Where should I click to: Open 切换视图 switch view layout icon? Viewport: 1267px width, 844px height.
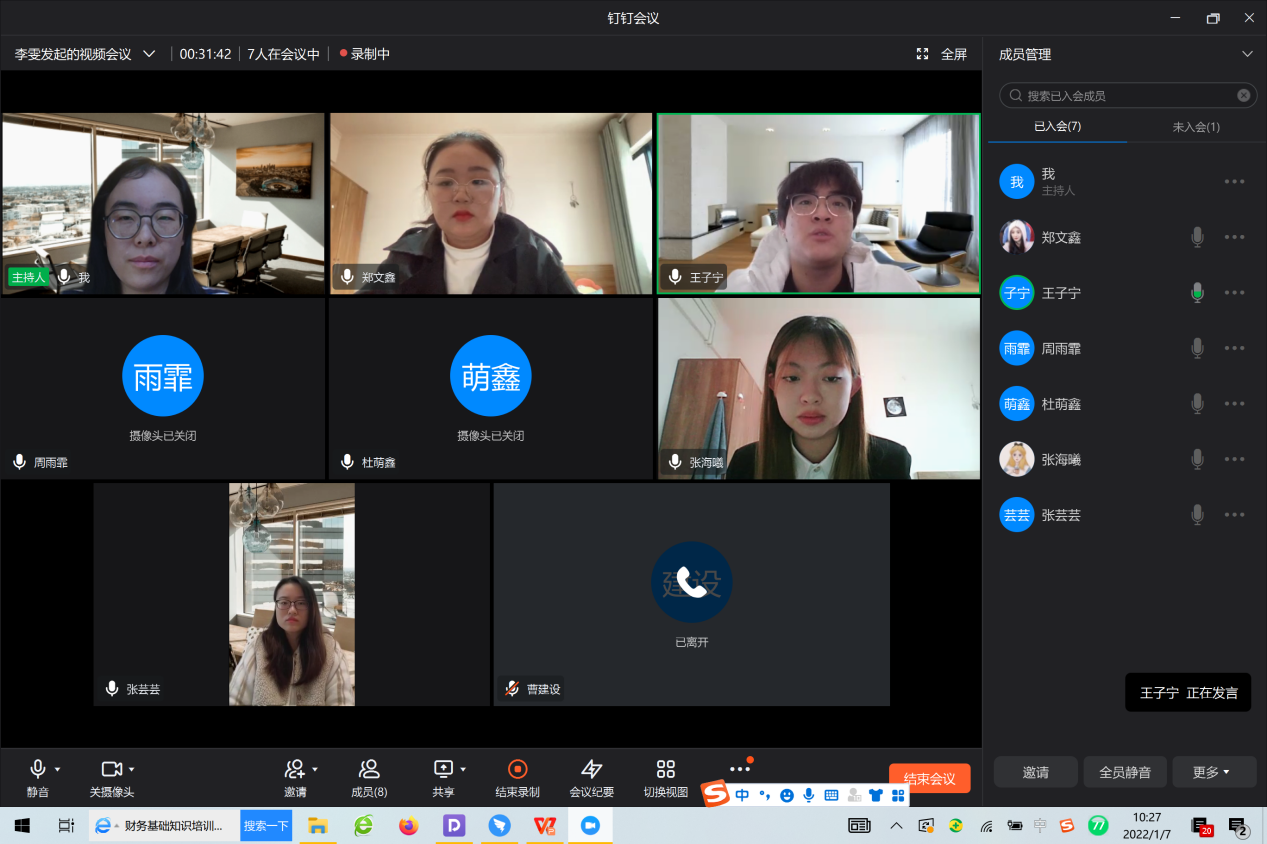665,769
